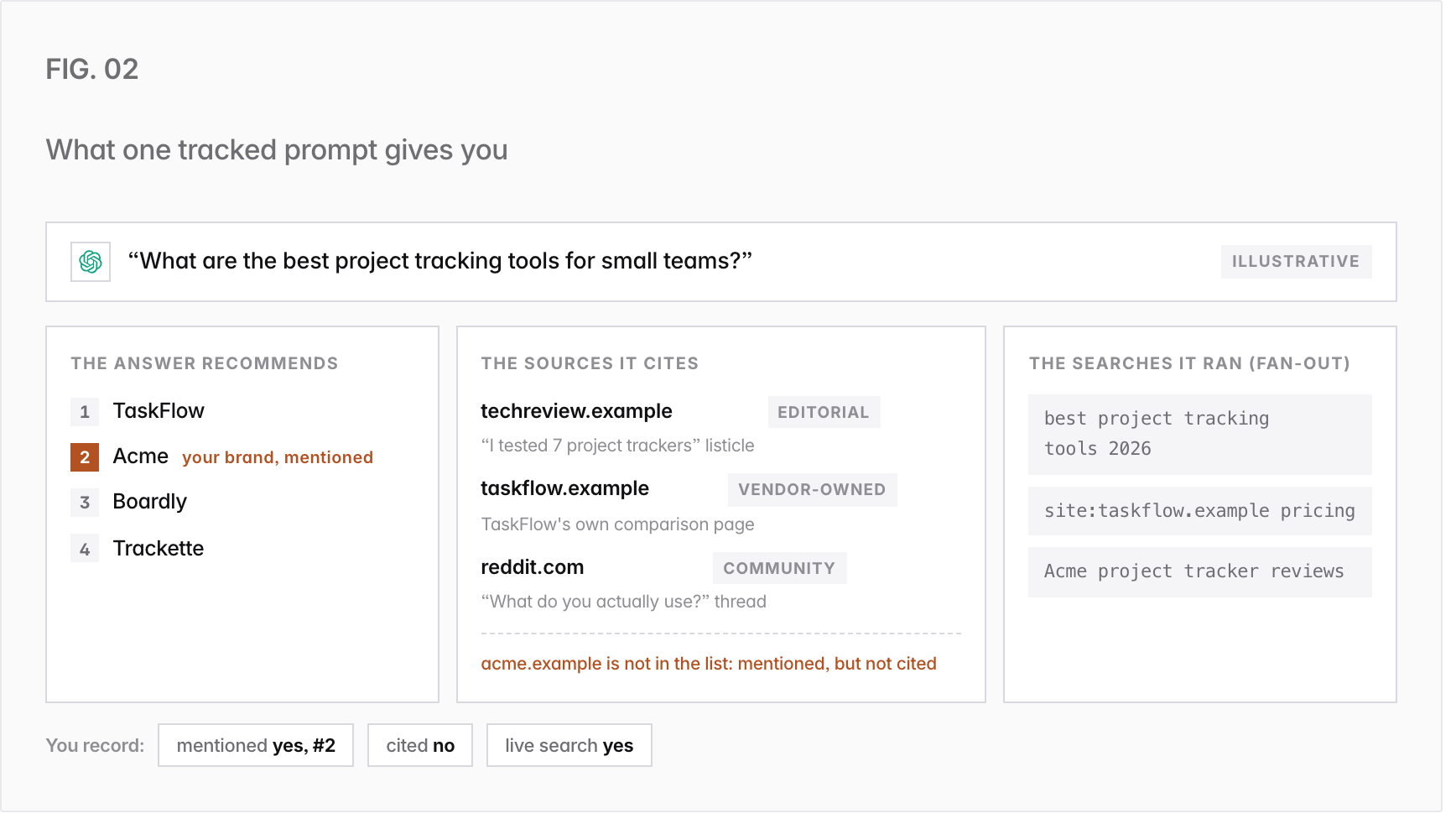Open the techreview.example source

[x=576, y=411]
